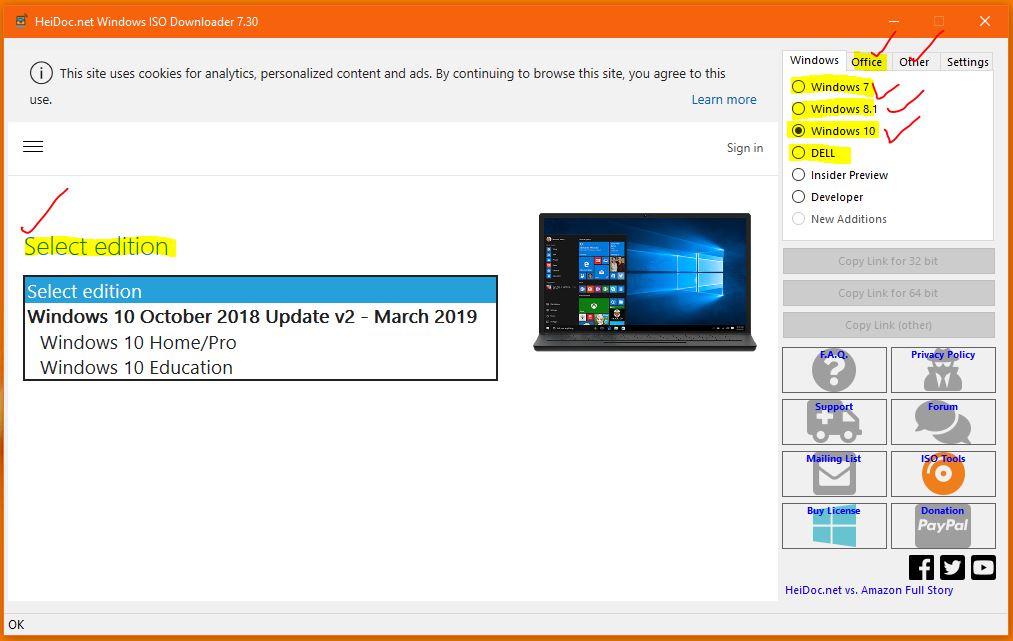Click the Learn more link
1013x641 pixels.
(x=723, y=99)
